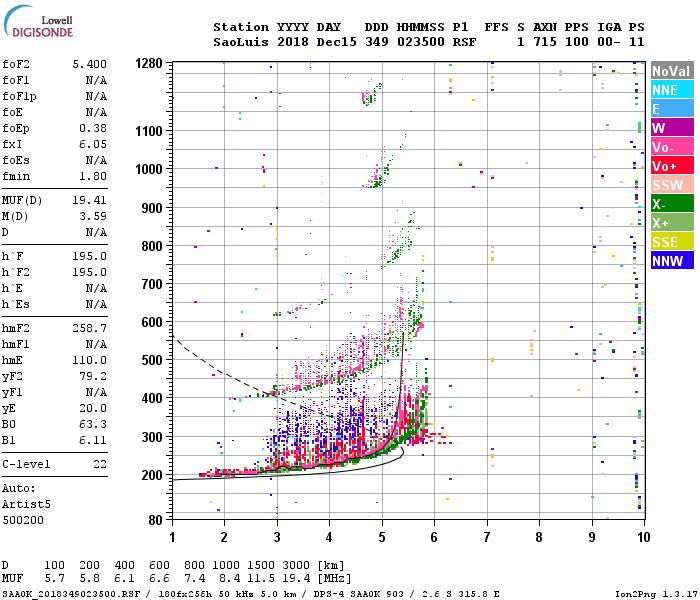Click the hmF2 value 258.7
The width and height of the screenshot is (700, 600).
pos(90,329)
